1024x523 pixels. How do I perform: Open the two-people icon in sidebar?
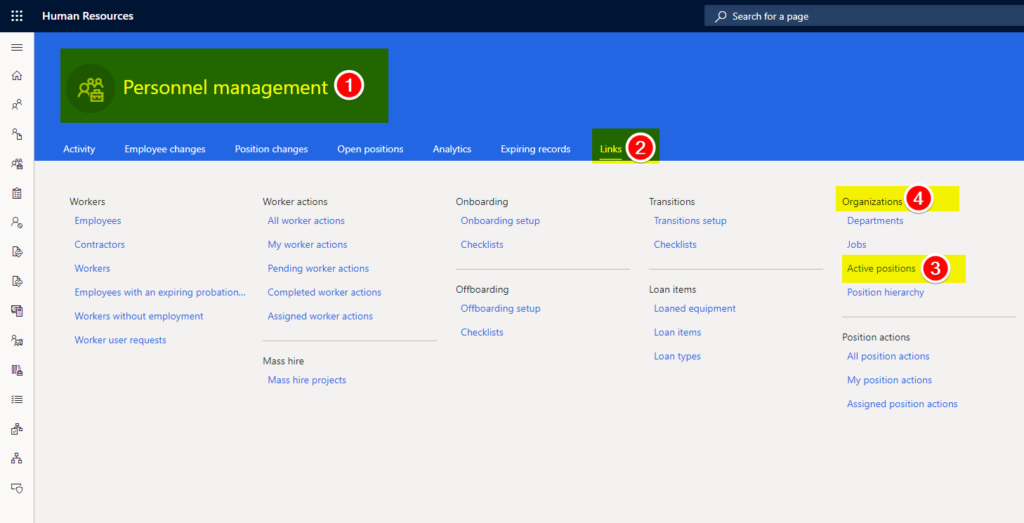click(17, 104)
